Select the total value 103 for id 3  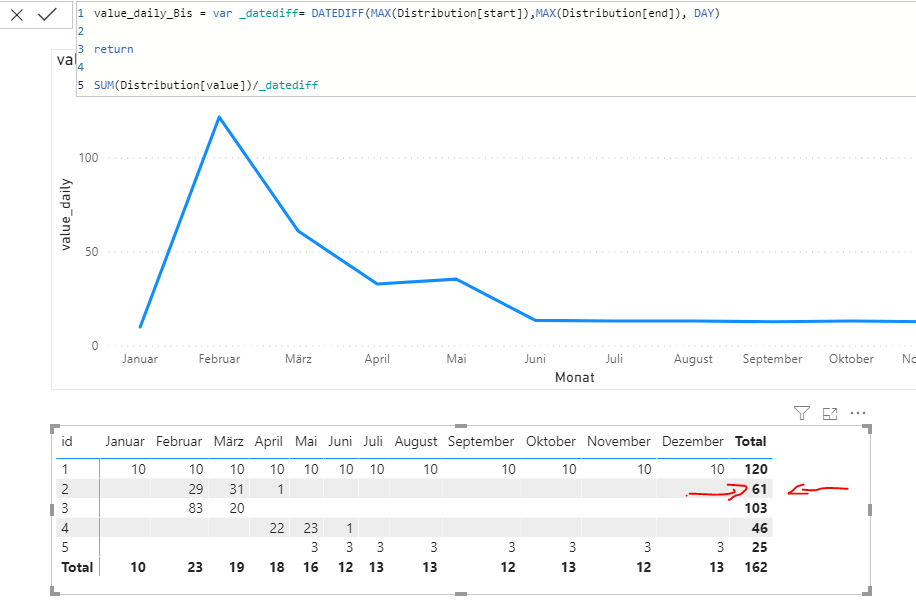(756, 508)
